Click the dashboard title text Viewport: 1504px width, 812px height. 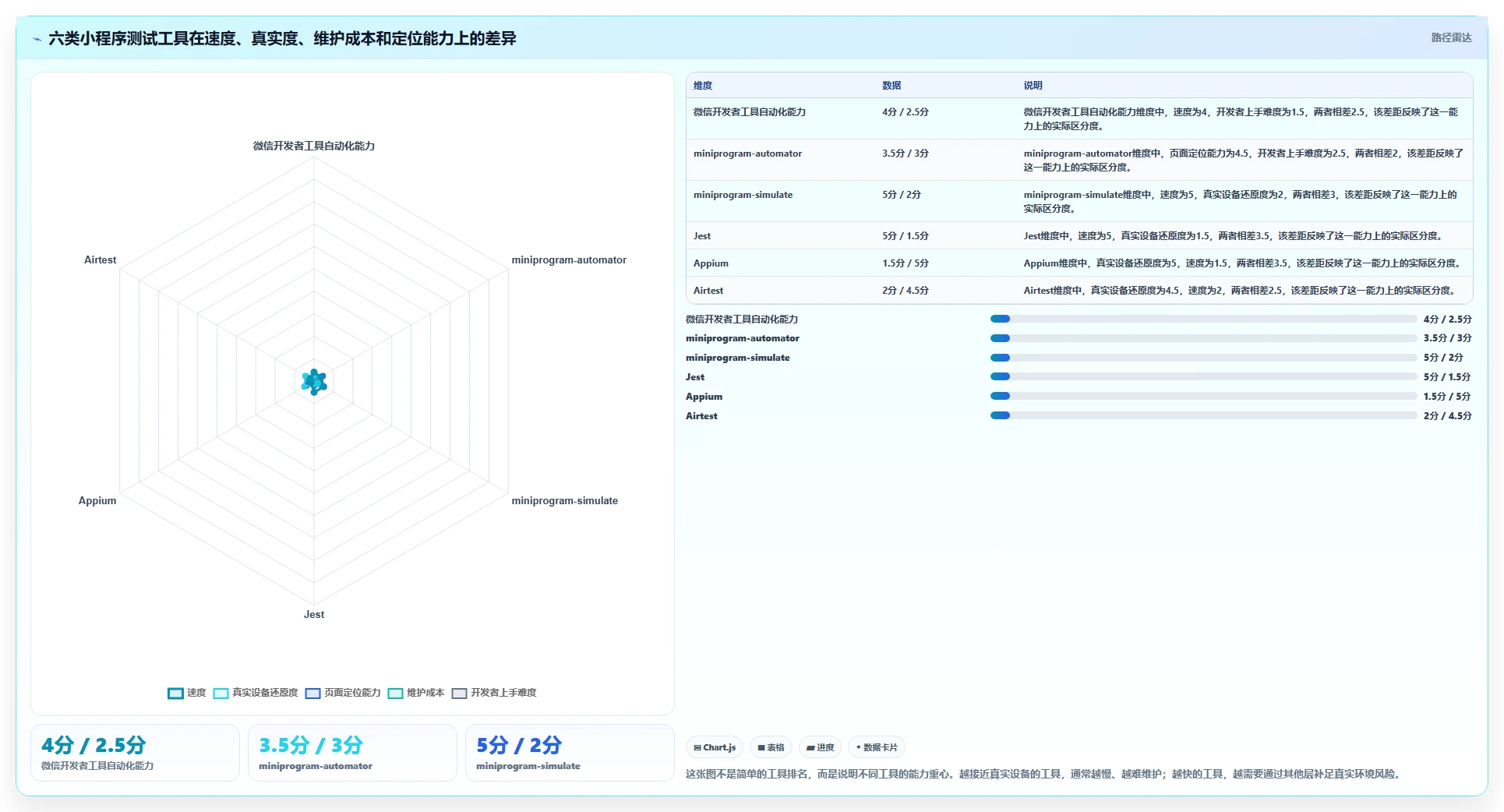point(282,39)
